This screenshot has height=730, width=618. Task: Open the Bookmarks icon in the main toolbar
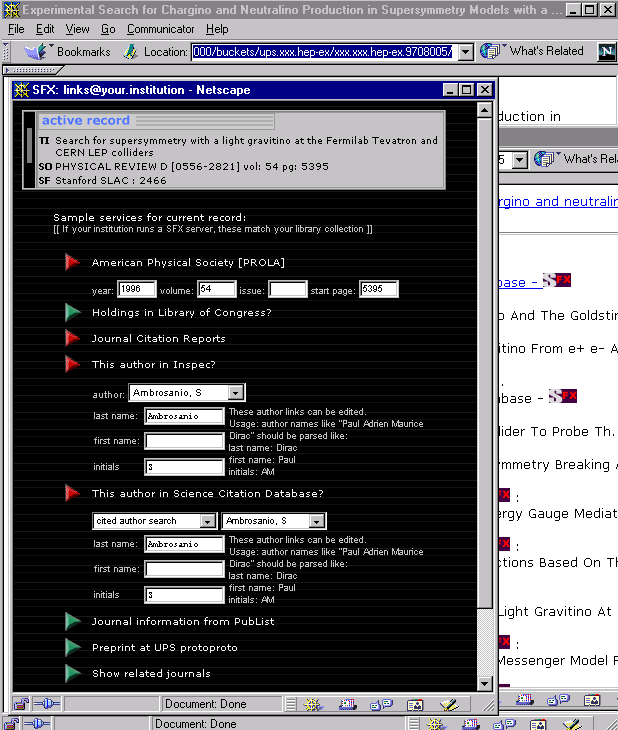tap(36, 52)
